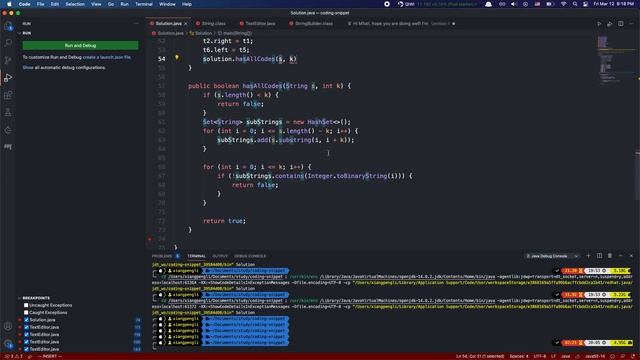Click the notifications bell in status bar
Viewport: 640px width, 360px height.
[x=633, y=356]
